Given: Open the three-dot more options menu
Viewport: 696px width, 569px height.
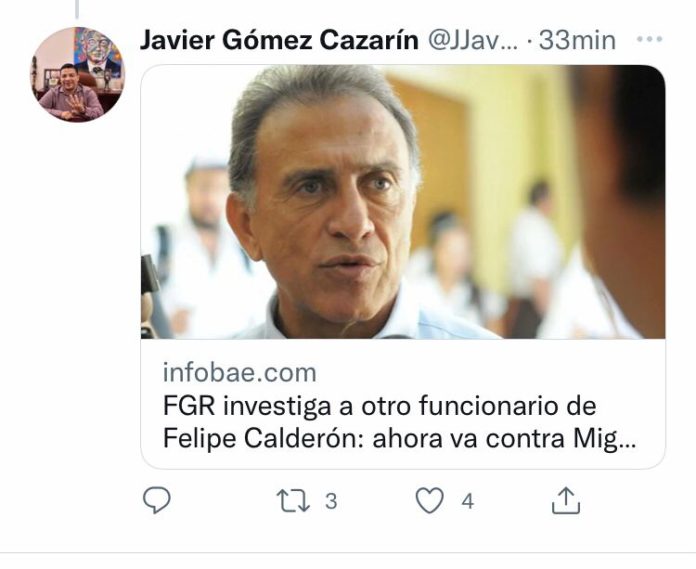Looking at the screenshot, I should point(649,39).
